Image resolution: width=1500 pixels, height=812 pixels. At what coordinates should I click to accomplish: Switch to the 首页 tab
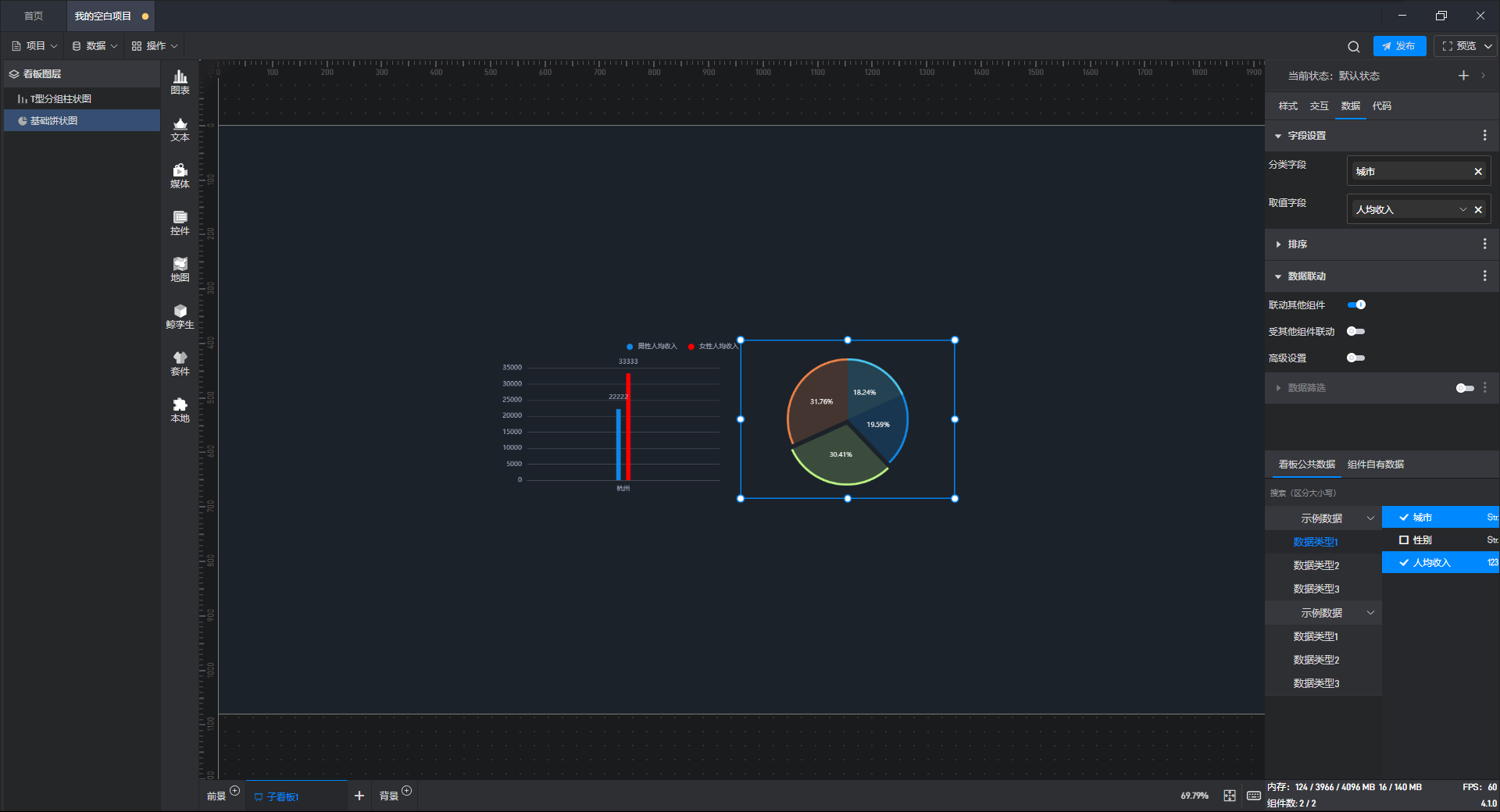34,16
